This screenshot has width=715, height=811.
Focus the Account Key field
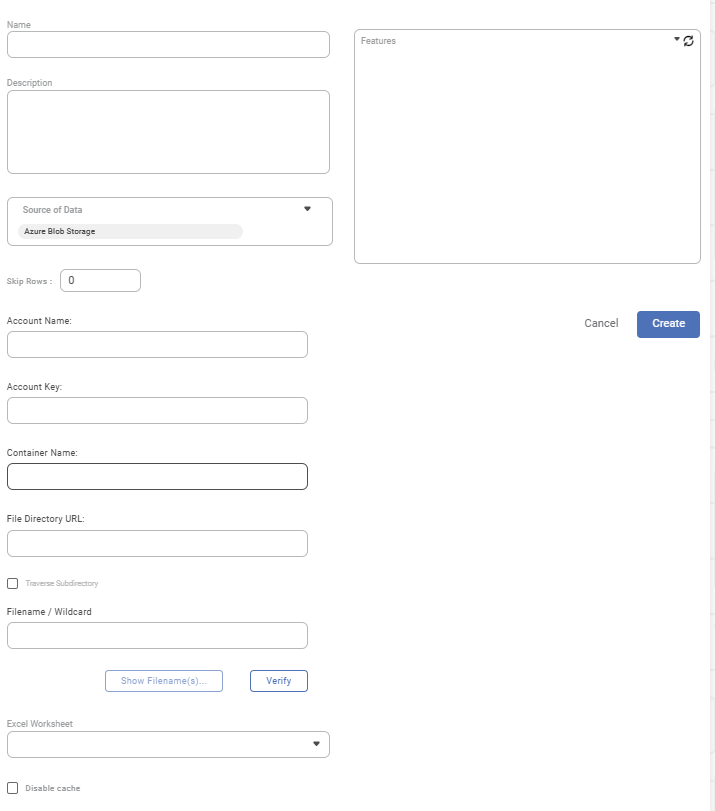point(157,411)
